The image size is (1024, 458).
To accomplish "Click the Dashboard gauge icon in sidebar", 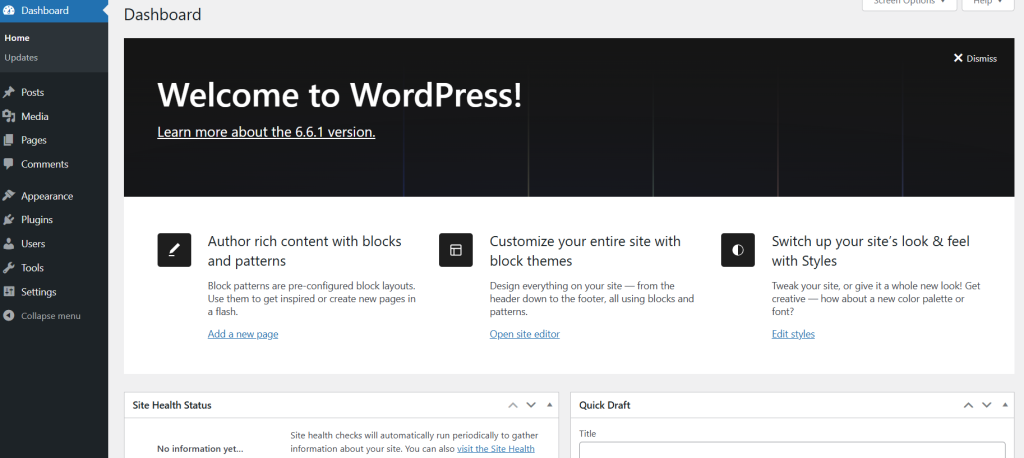I will pyautogui.click(x=8, y=10).
